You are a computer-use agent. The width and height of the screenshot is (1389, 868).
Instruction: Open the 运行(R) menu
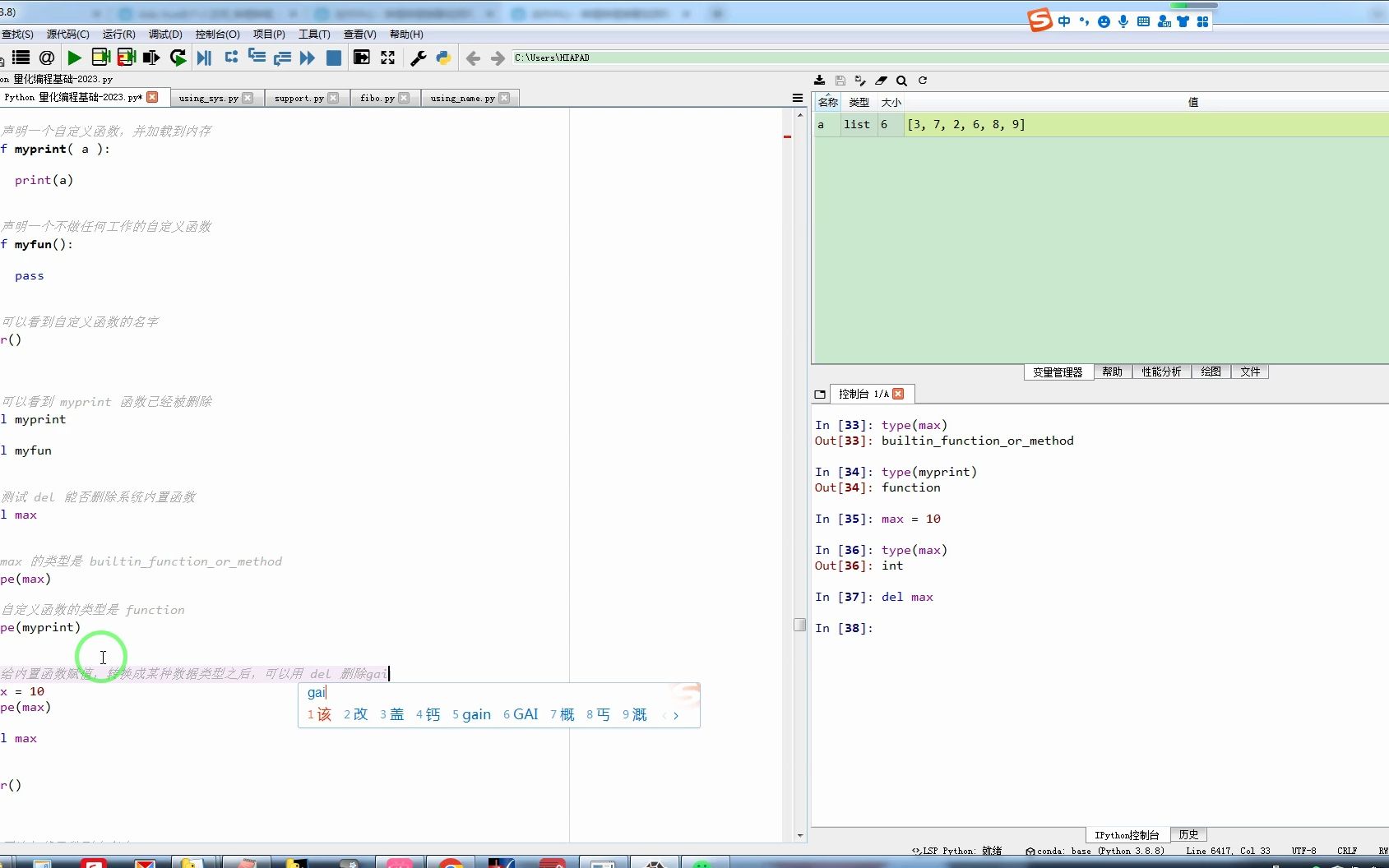tap(118, 35)
